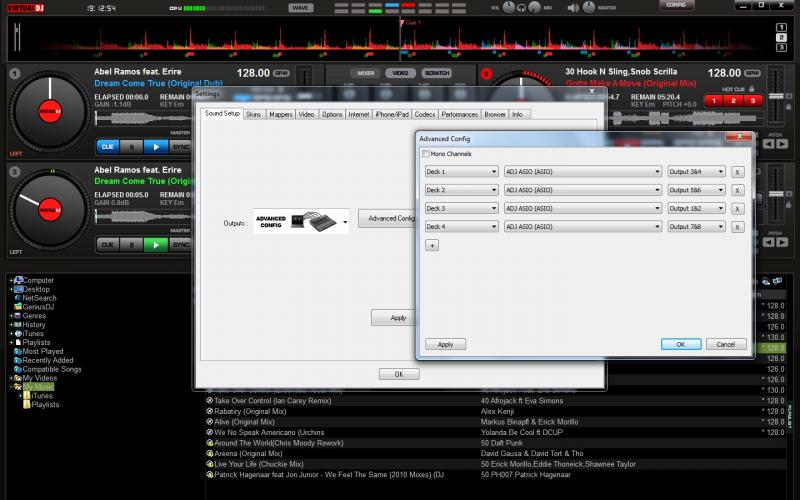Switch to the iPhone/iPad tab
The width and height of the screenshot is (800, 500).
pyautogui.click(x=392, y=115)
